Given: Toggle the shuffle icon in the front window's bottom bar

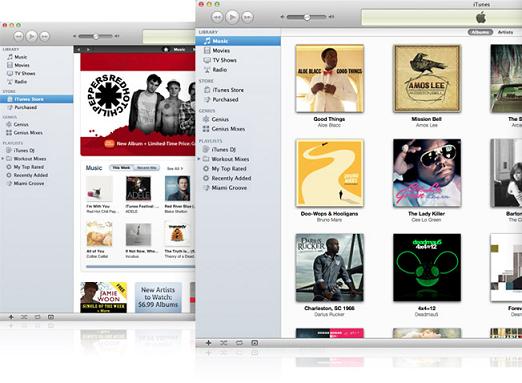Looking at the screenshot, I should coord(224,343).
